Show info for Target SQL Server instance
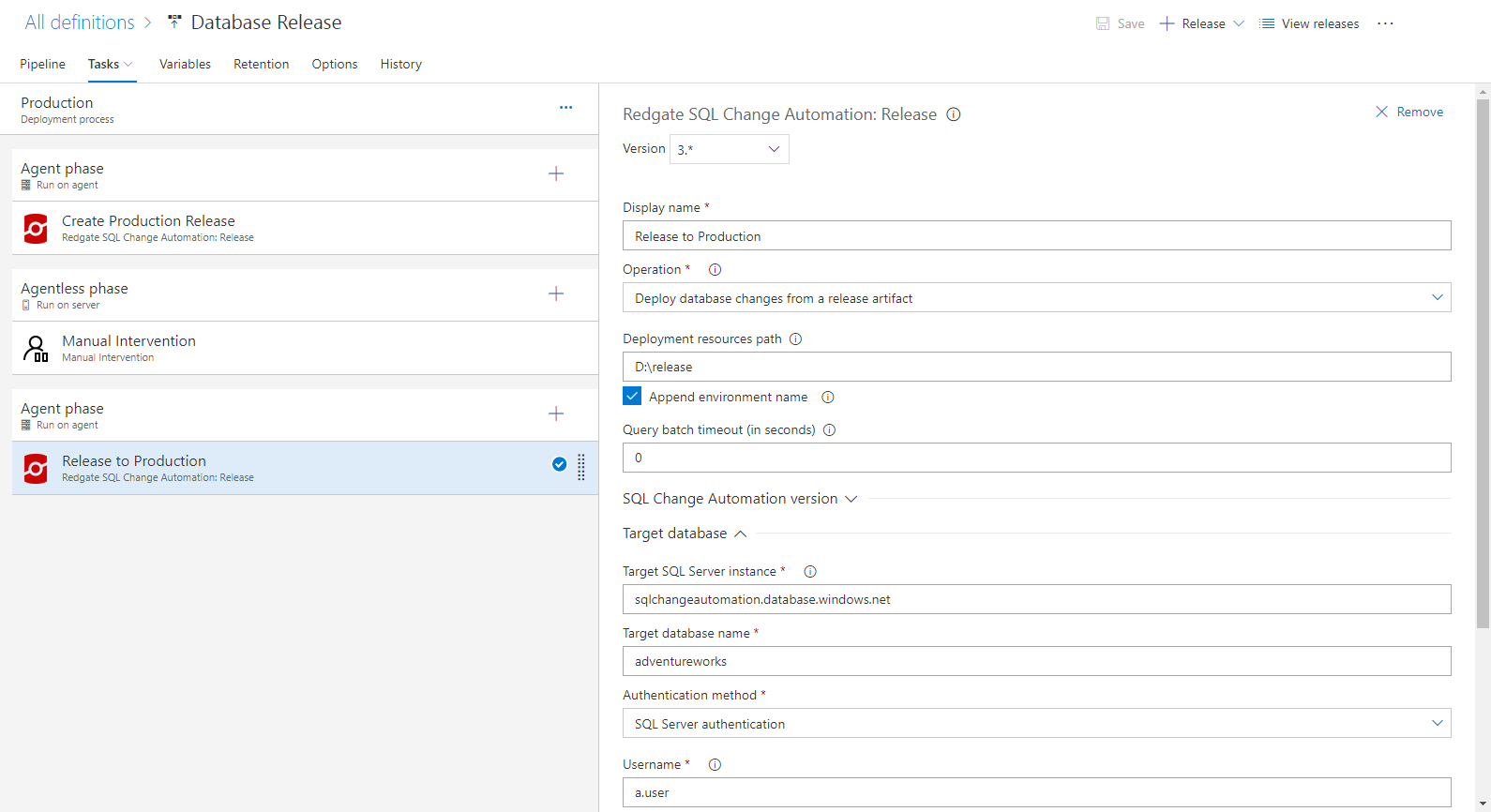 810,572
